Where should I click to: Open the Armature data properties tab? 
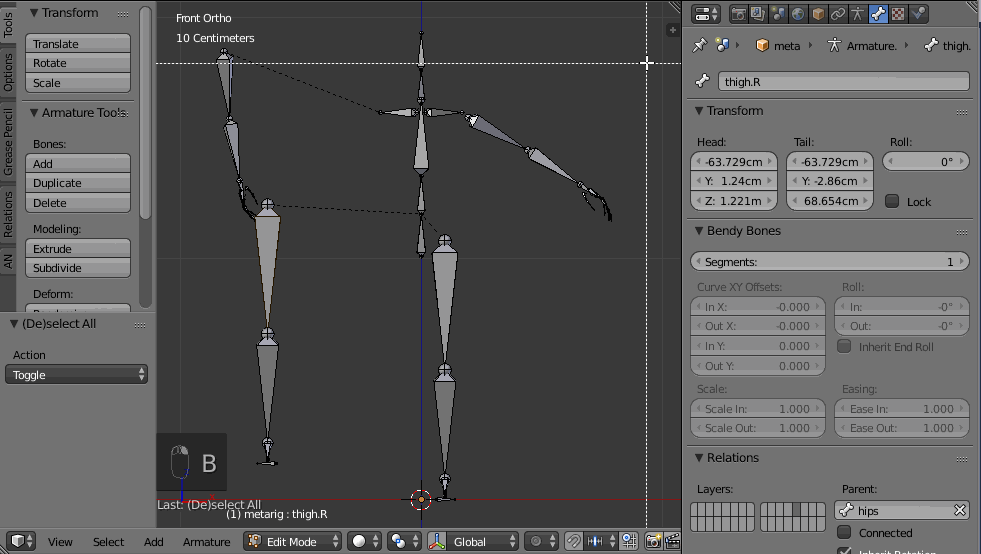point(858,14)
